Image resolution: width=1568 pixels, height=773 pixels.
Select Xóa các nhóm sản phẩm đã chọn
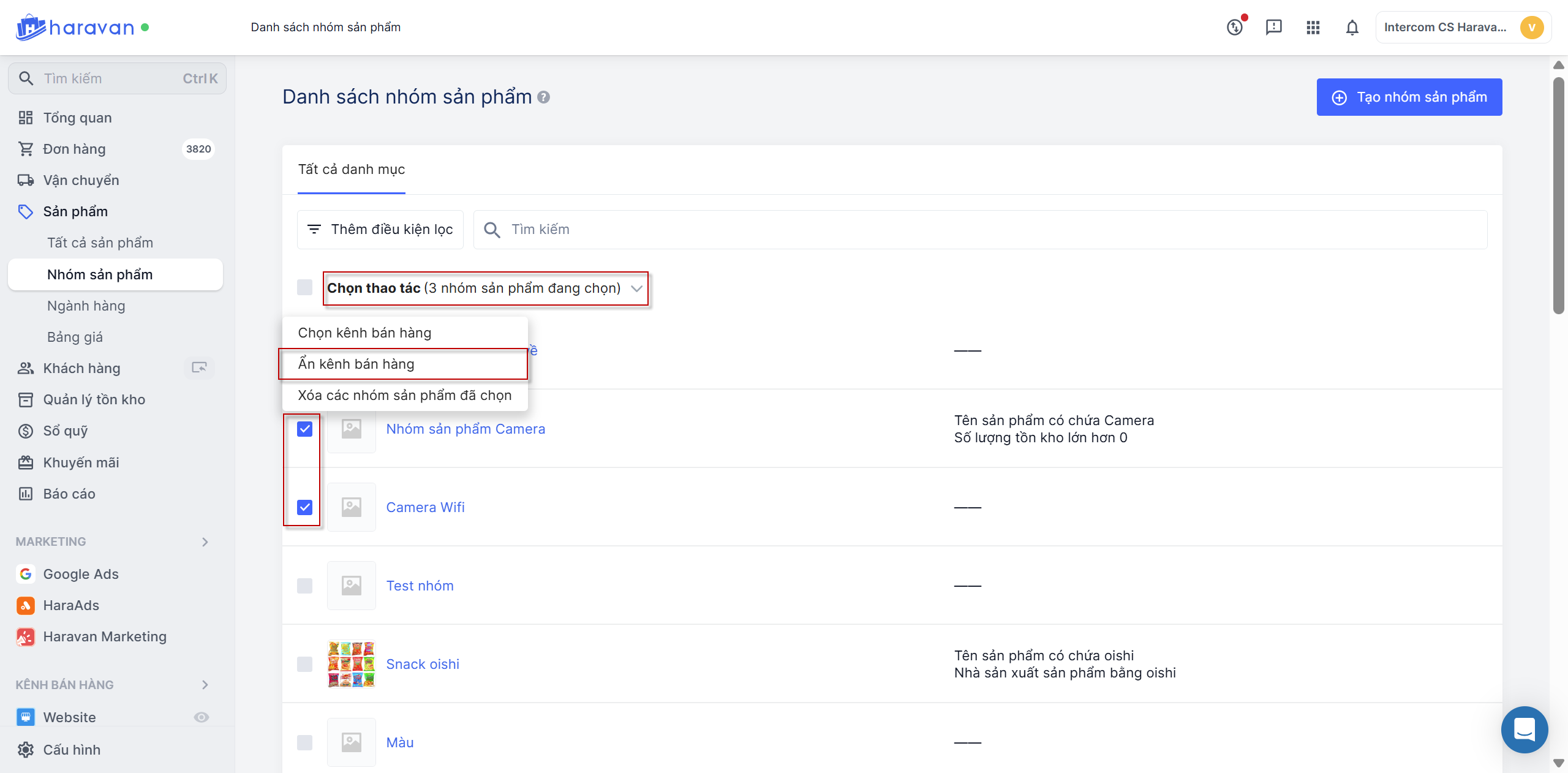click(404, 395)
